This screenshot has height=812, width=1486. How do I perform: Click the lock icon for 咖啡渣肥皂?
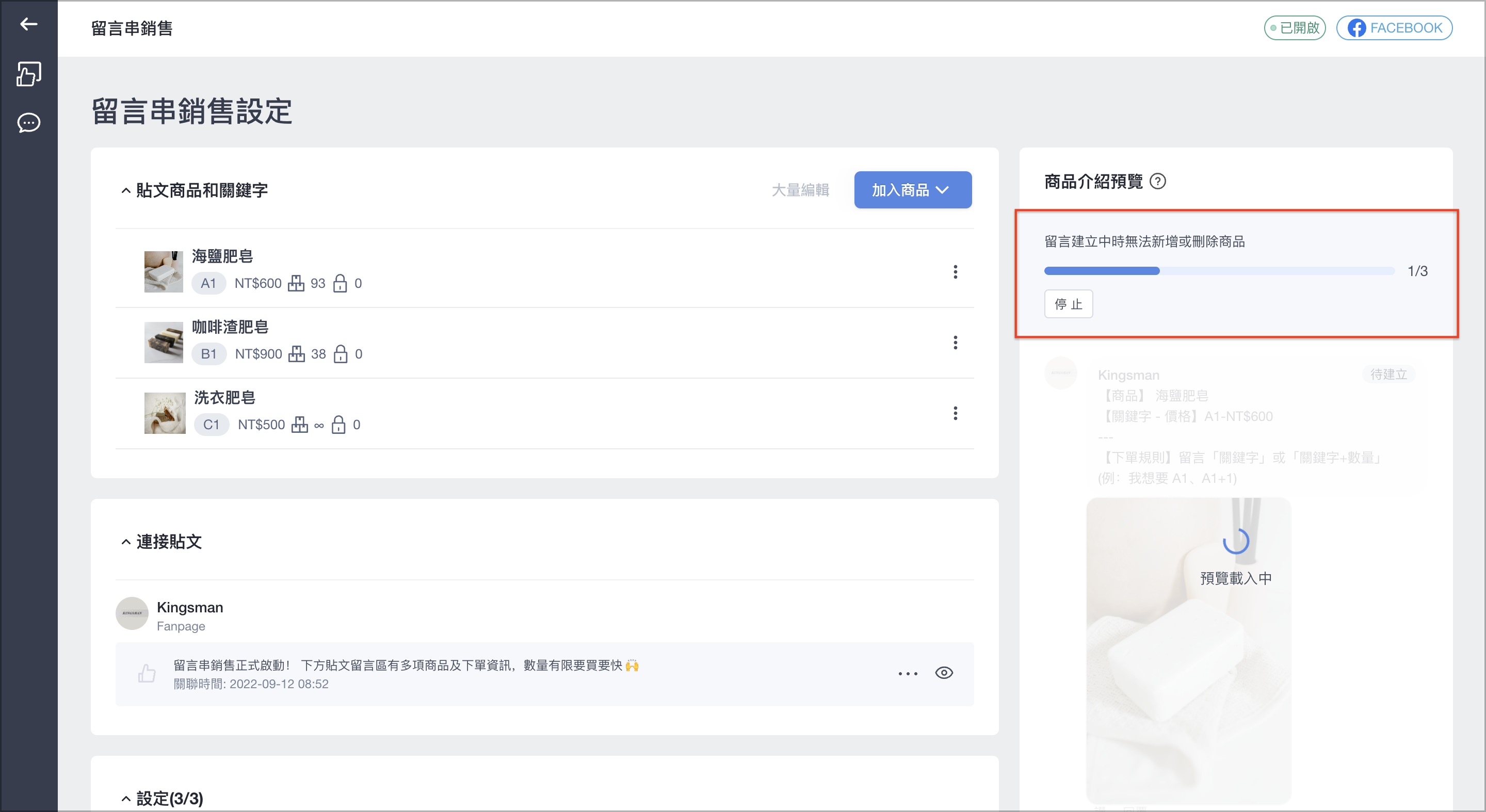pos(341,353)
